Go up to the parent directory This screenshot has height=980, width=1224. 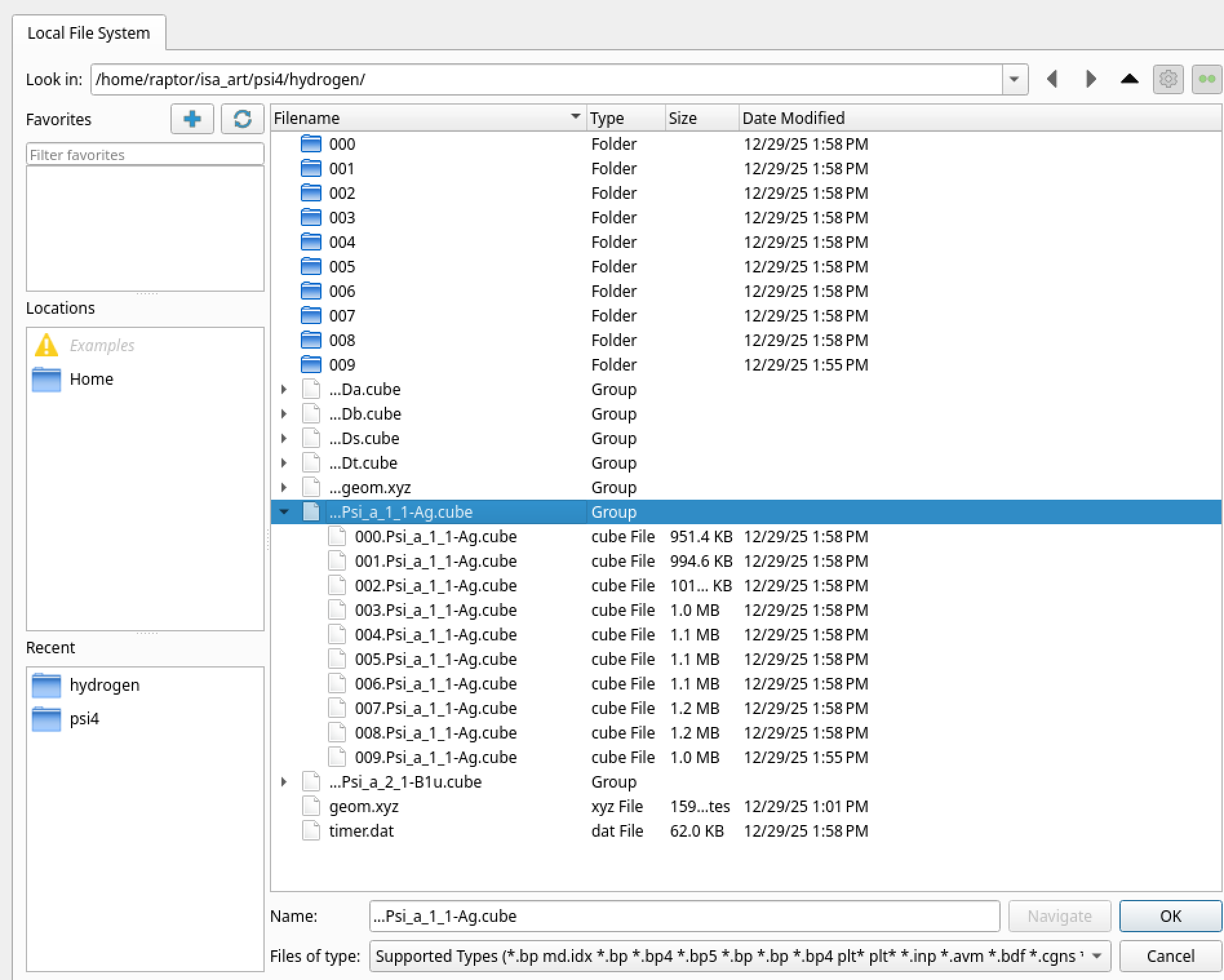coord(1129,79)
